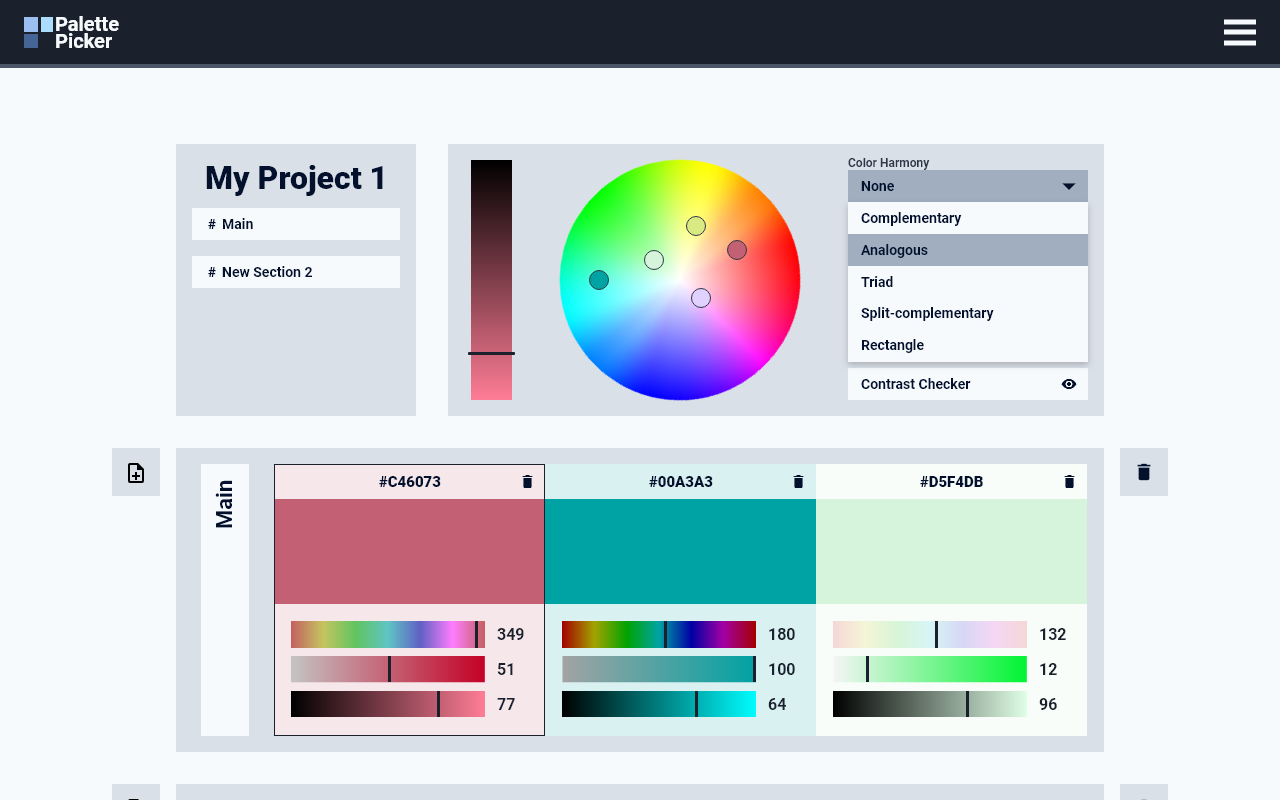The height and width of the screenshot is (800, 1280).
Task: Pick a color on the color wheel
Action: pyautogui.click(x=680, y=281)
